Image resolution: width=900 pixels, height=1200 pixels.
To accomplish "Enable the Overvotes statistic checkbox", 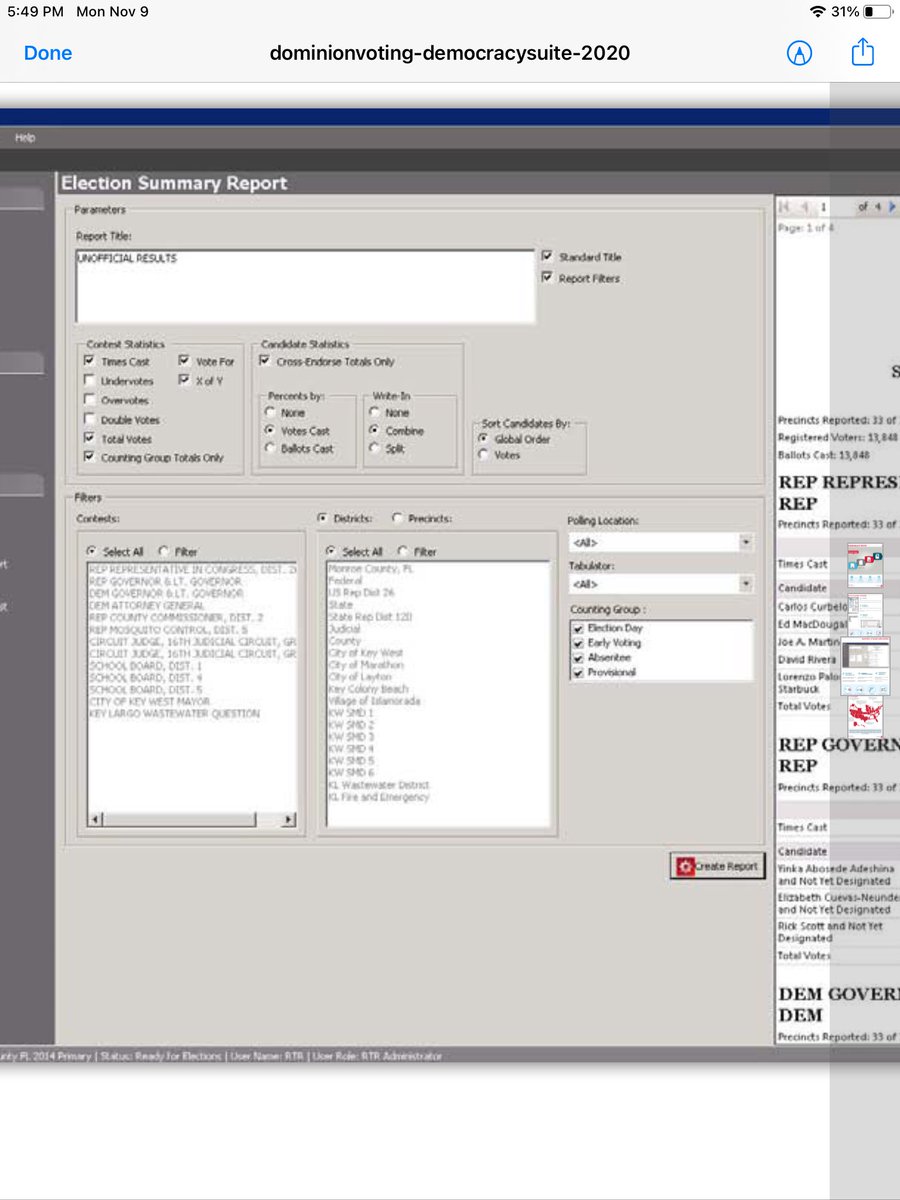I will click(89, 400).
